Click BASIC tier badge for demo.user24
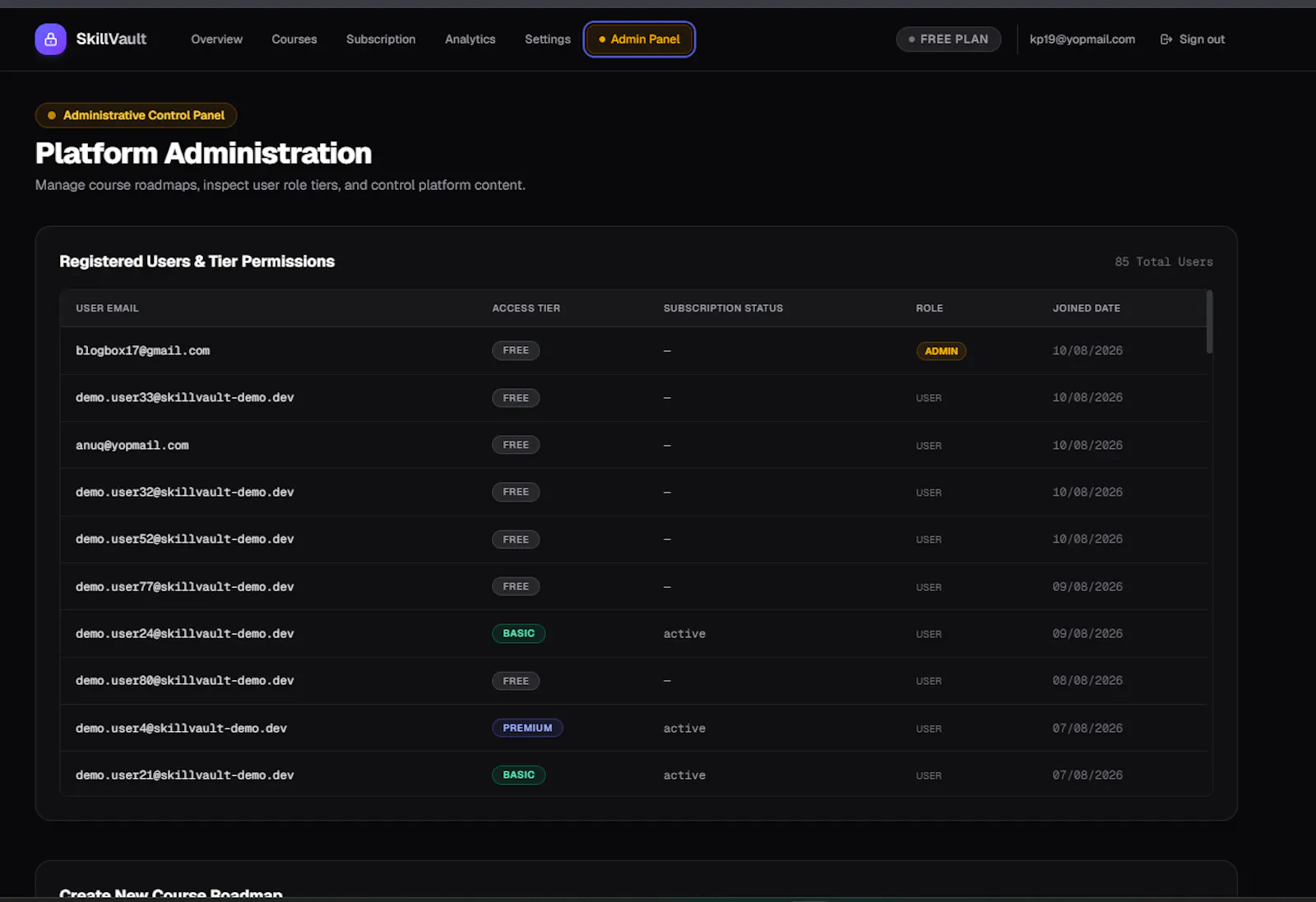Viewport: 1316px width, 902px height. pyautogui.click(x=518, y=633)
